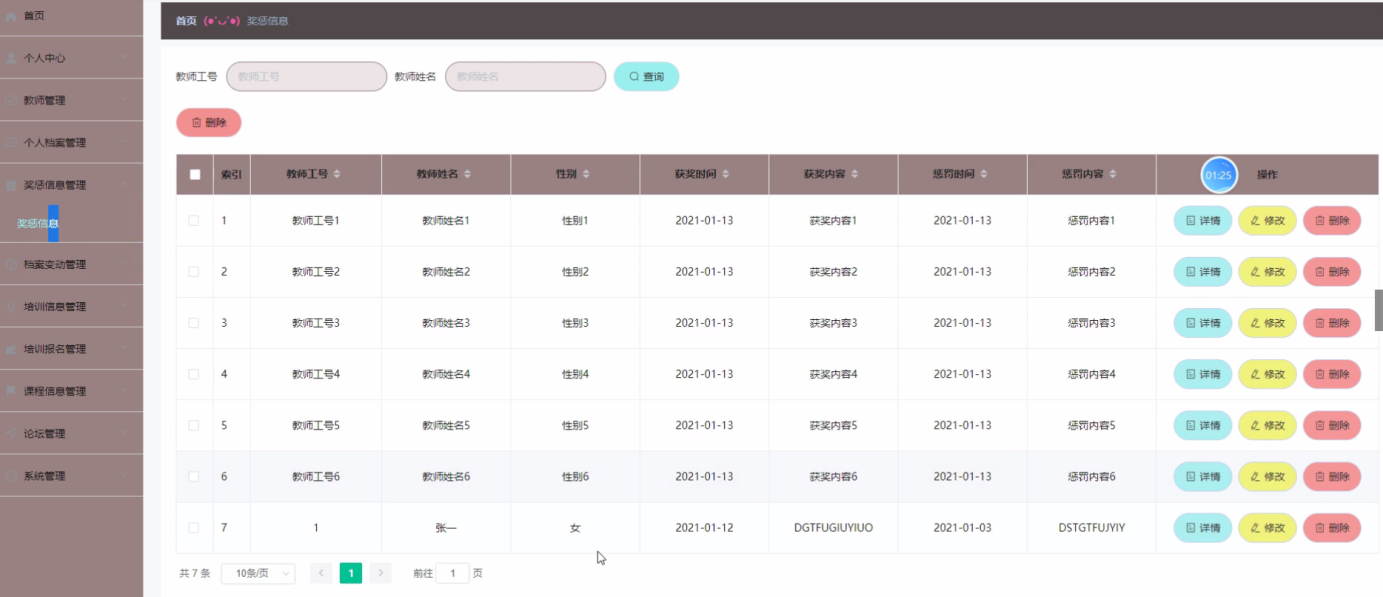1383x597 pixels.
Task: Click 修改 button for row 3
Action: (x=1267, y=323)
